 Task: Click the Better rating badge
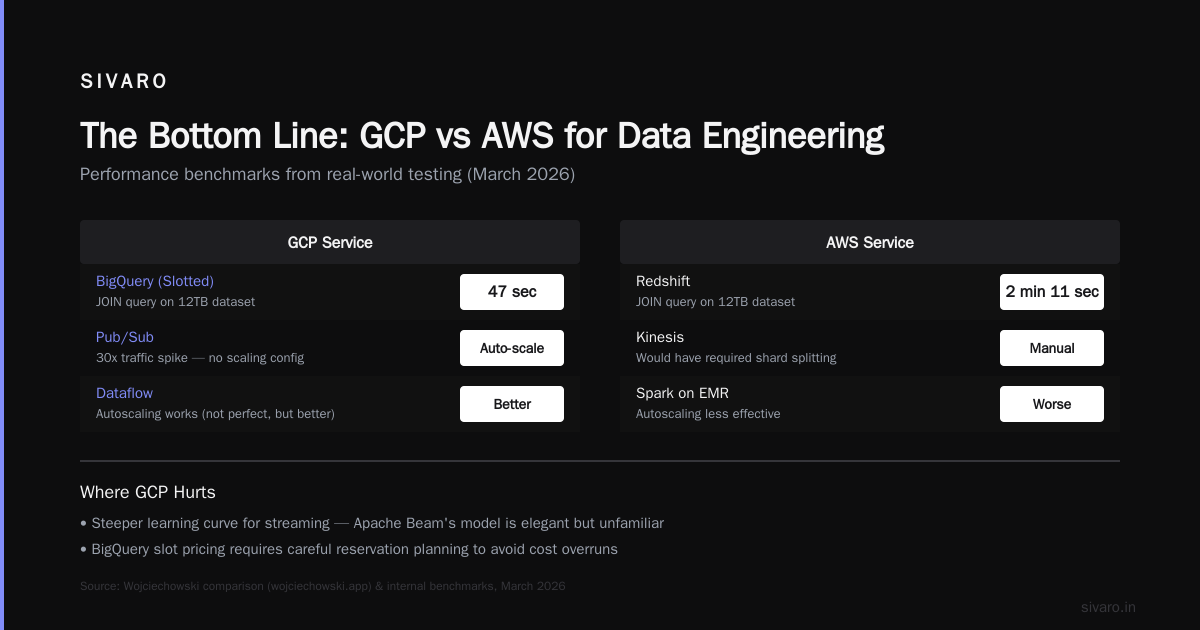512,404
